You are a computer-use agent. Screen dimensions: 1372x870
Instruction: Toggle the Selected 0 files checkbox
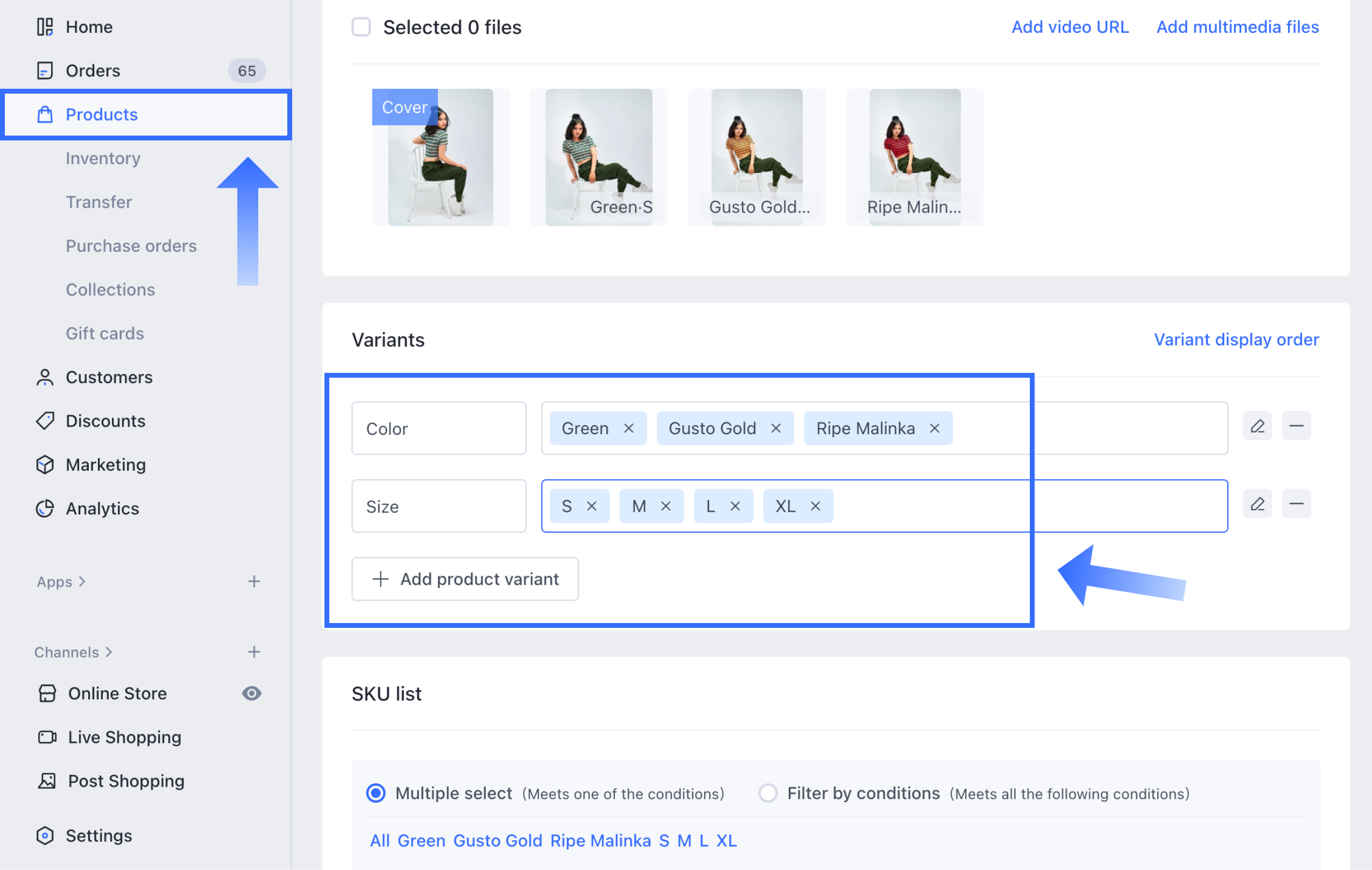(361, 27)
